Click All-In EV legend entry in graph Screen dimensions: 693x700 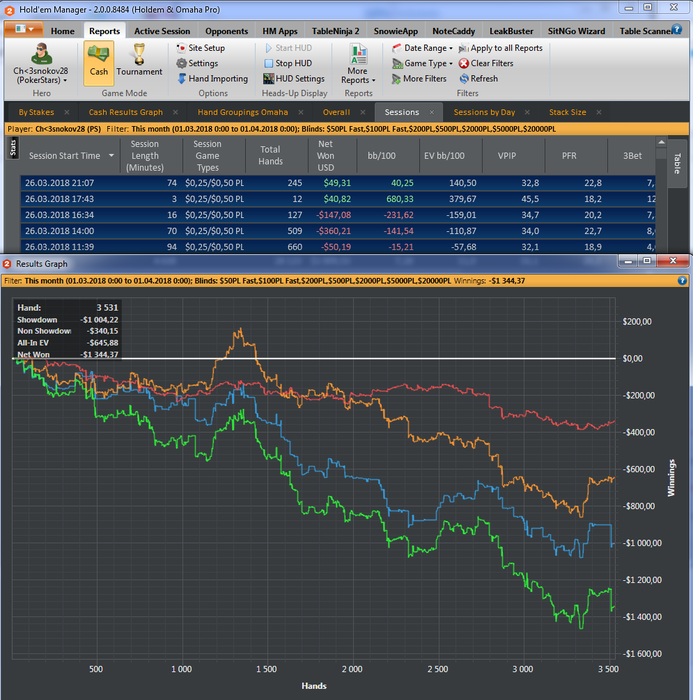[33, 343]
